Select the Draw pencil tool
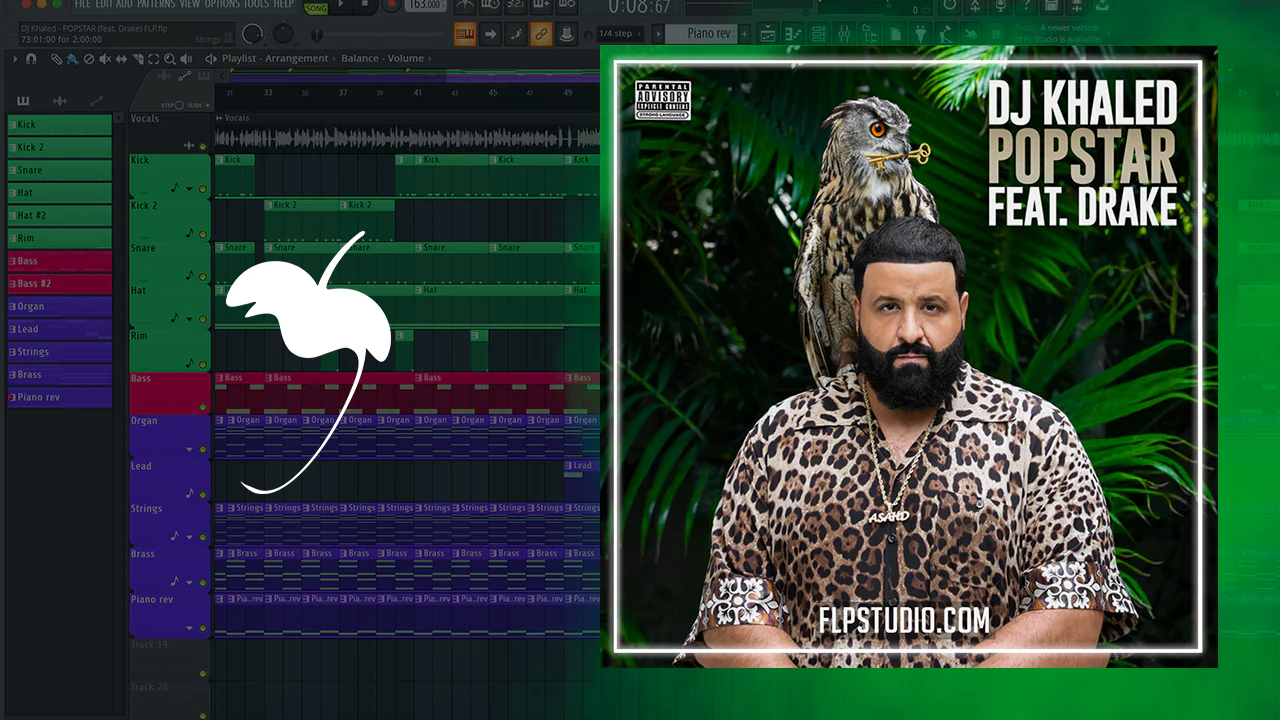This screenshot has width=1280, height=720. [x=57, y=59]
